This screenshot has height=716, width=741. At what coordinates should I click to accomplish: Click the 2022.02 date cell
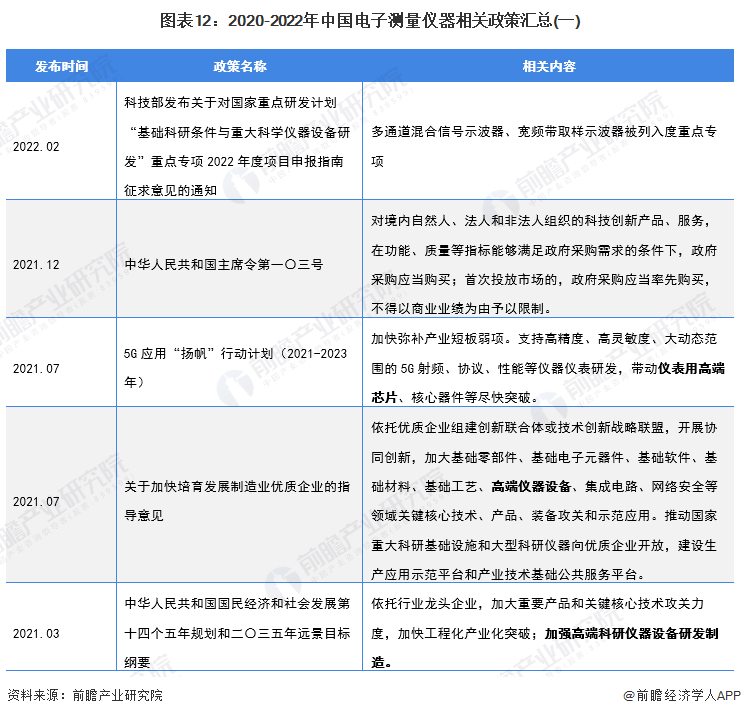[36, 146]
